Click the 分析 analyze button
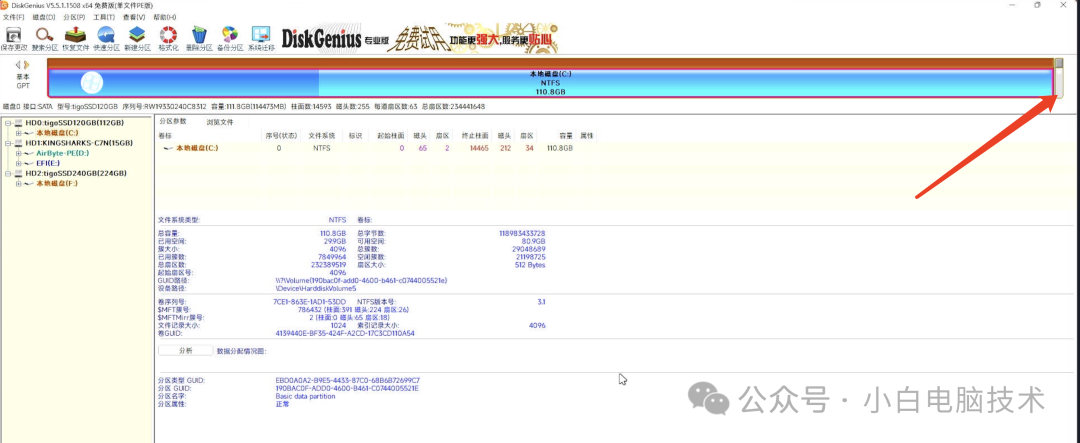Screen dimensions: 1080x443 coord(186,351)
